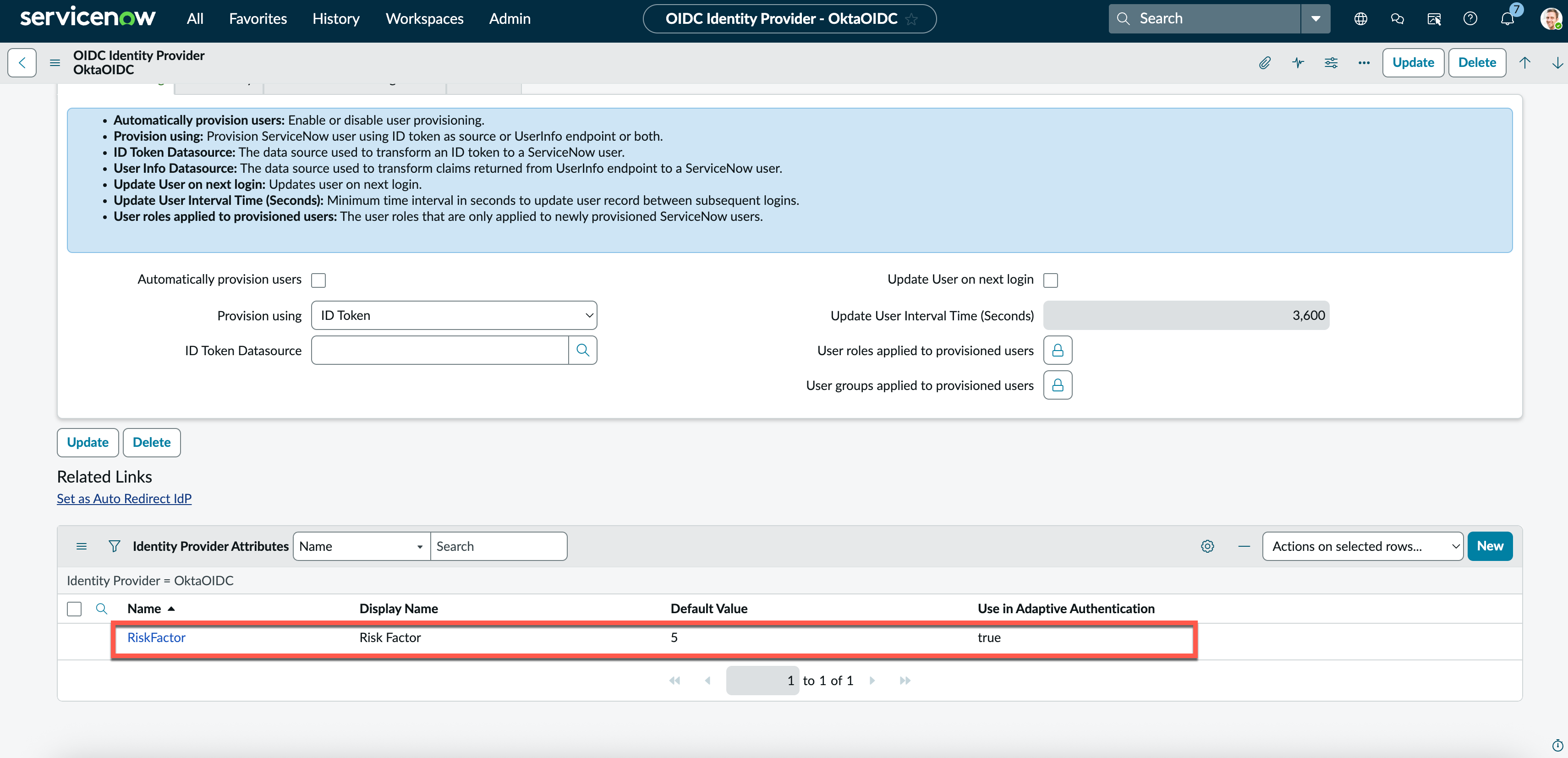This screenshot has width=1568, height=758.
Task: Open the History menu
Action: (336, 19)
